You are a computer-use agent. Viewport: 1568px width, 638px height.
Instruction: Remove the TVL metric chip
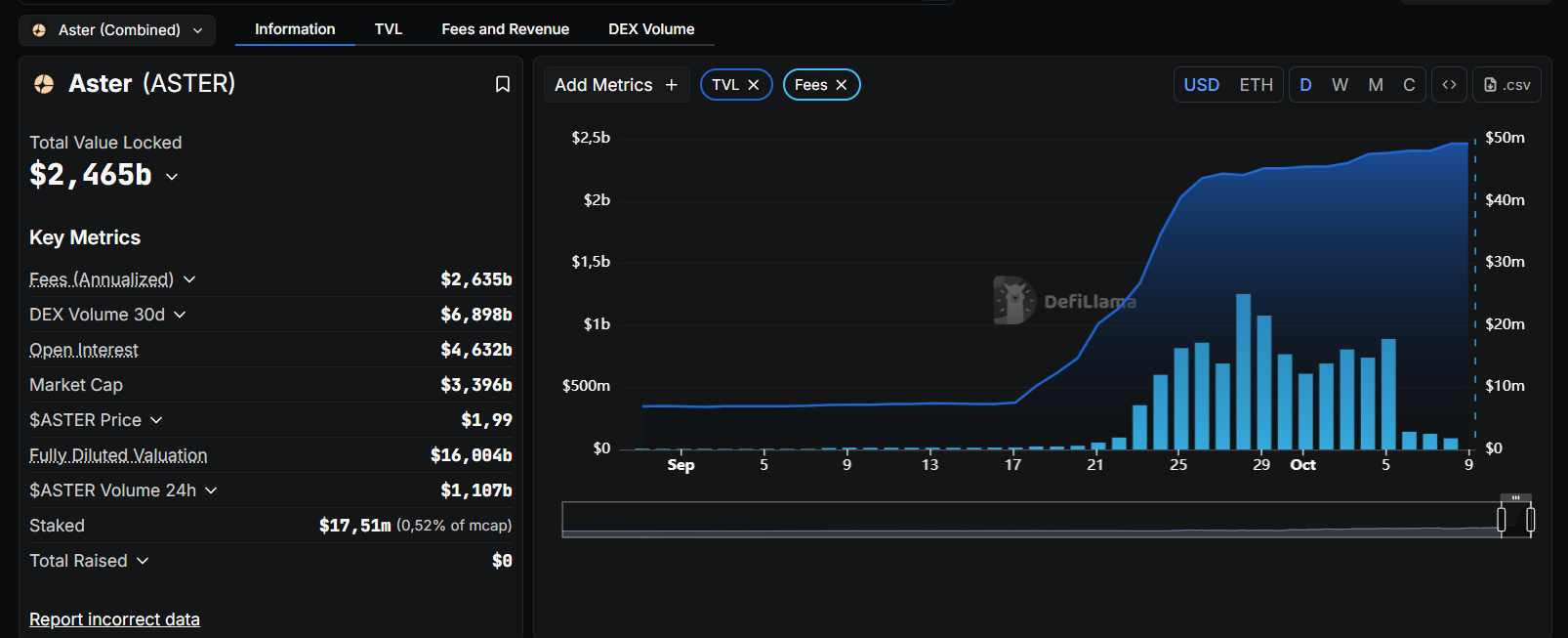tap(754, 85)
